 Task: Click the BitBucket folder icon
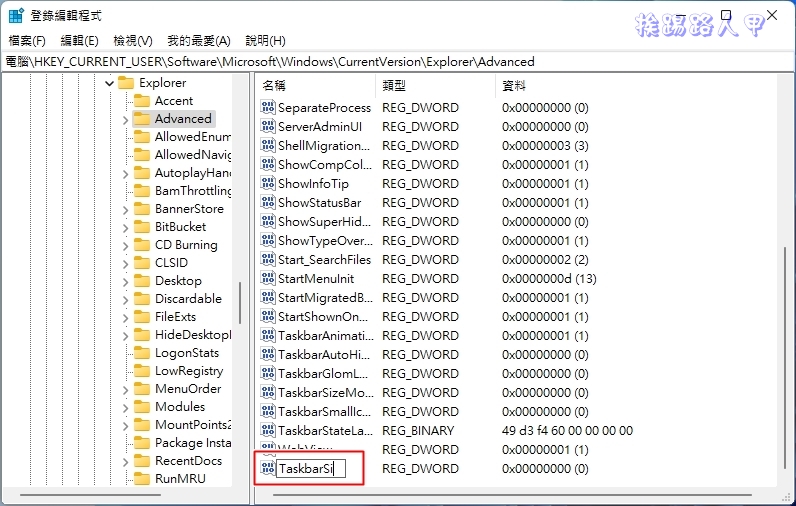coord(142,227)
